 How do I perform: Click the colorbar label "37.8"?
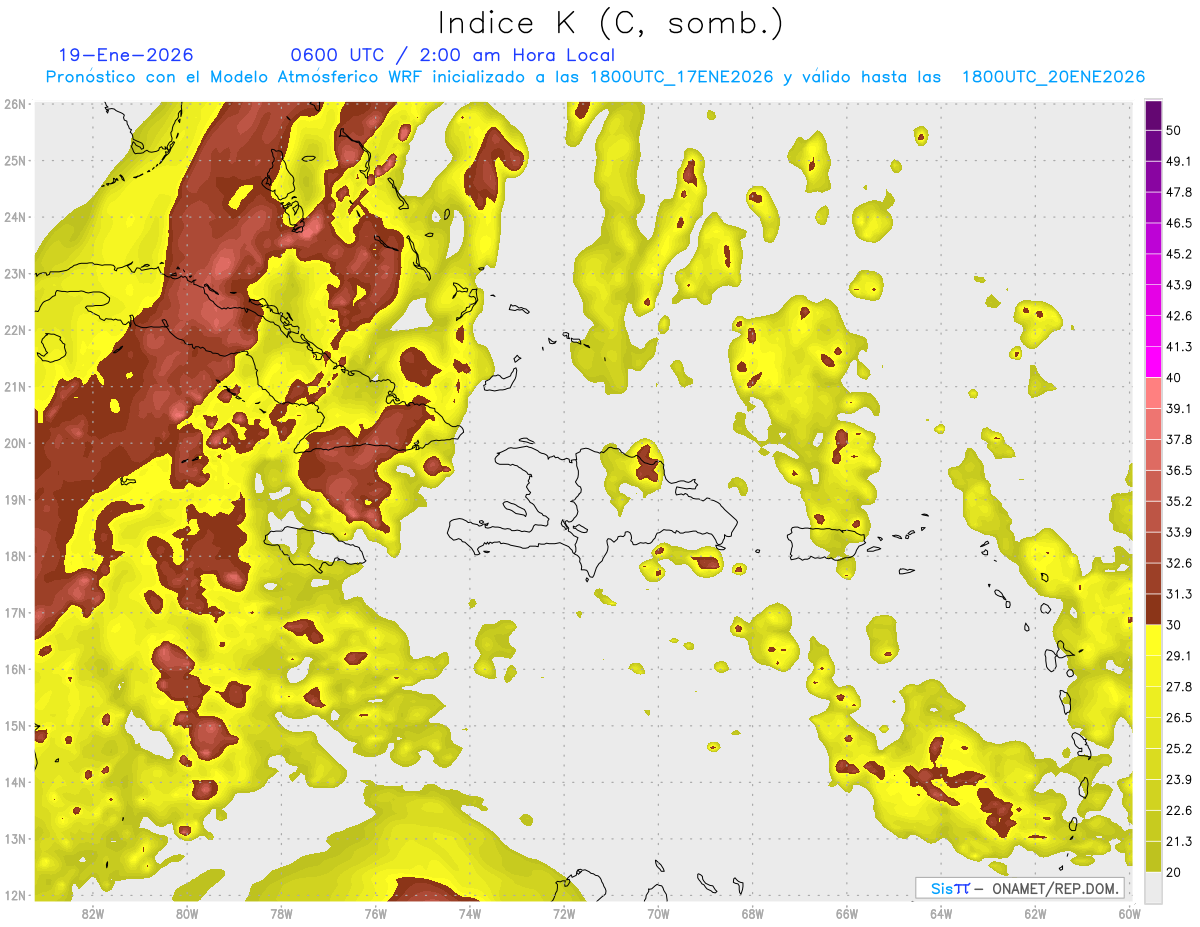pos(1179,440)
